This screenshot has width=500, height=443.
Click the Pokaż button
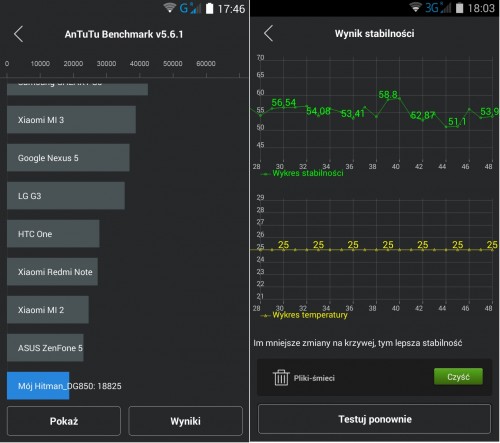point(64,421)
